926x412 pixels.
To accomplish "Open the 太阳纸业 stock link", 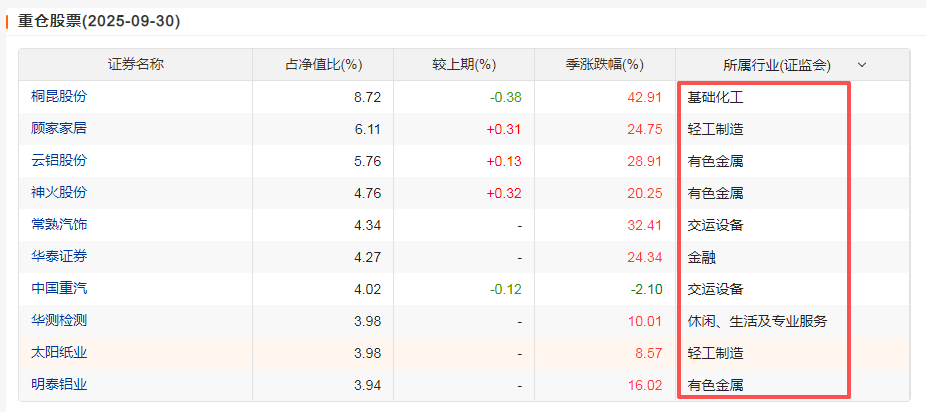I will point(59,353).
